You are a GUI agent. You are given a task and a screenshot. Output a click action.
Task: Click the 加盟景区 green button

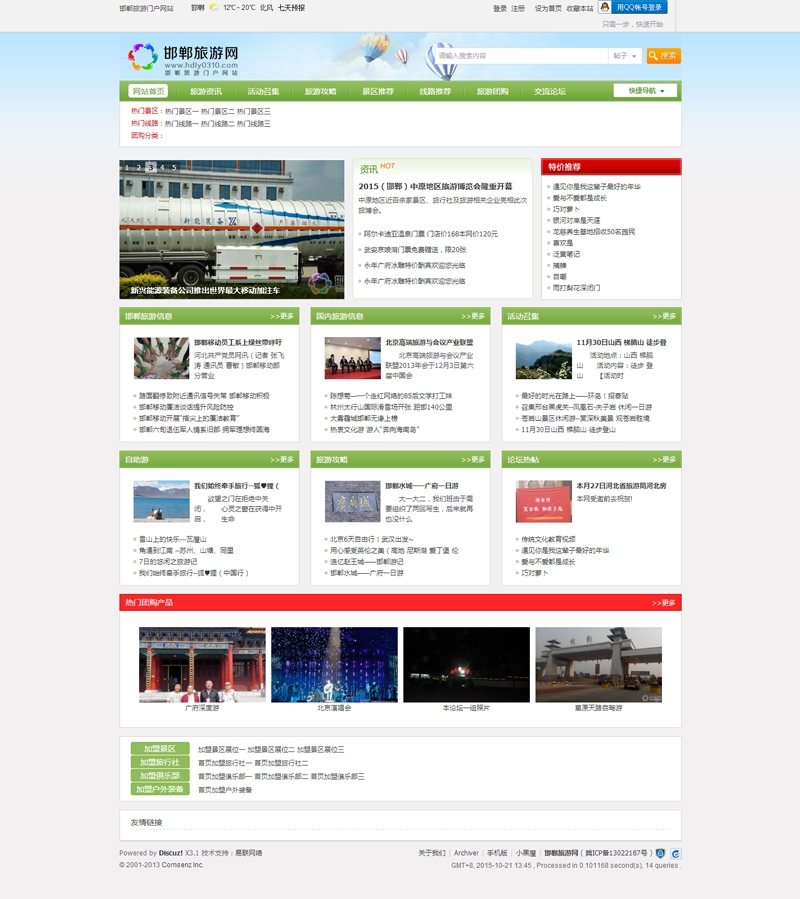click(159, 749)
